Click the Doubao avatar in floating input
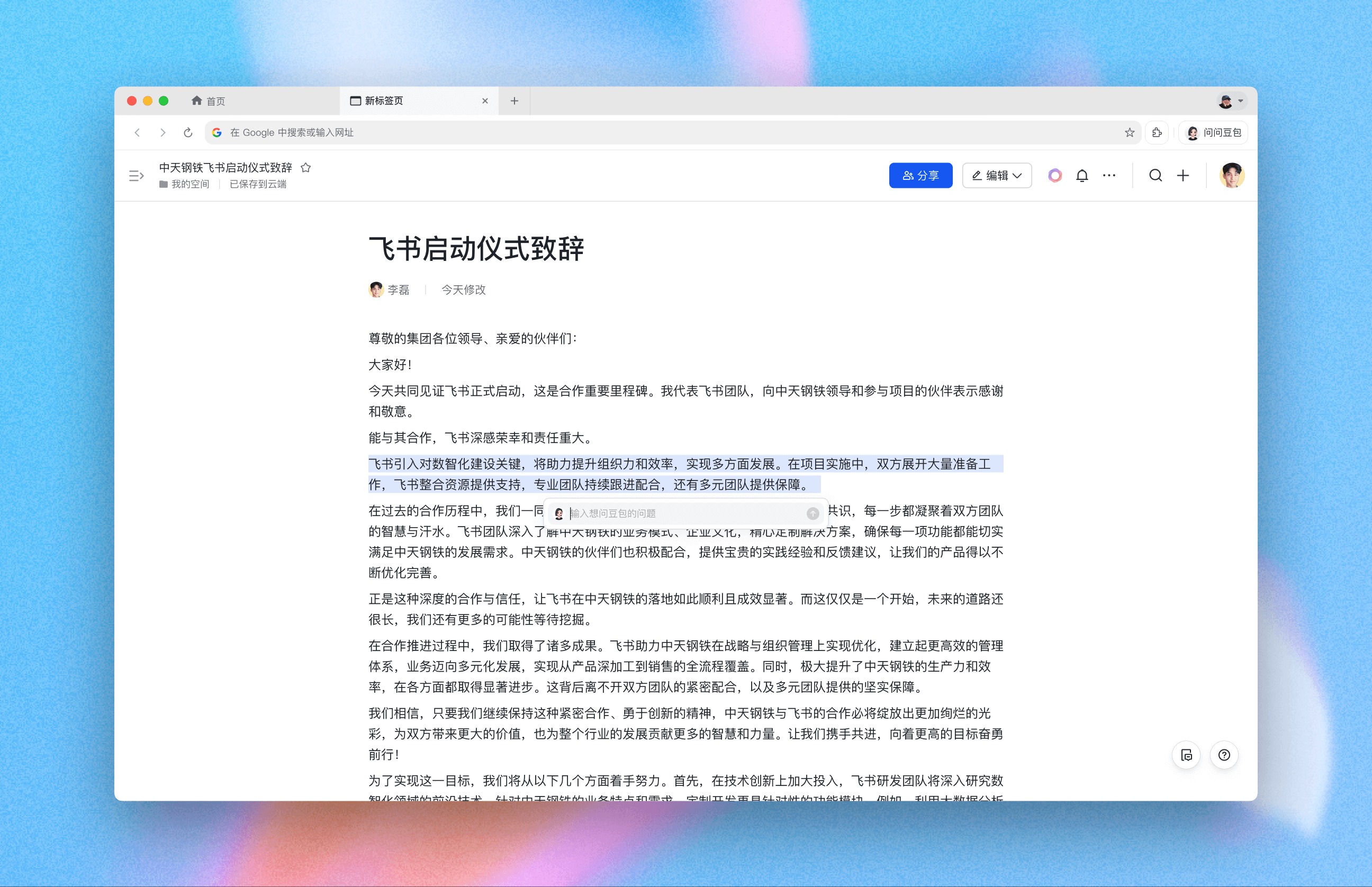 (559, 513)
